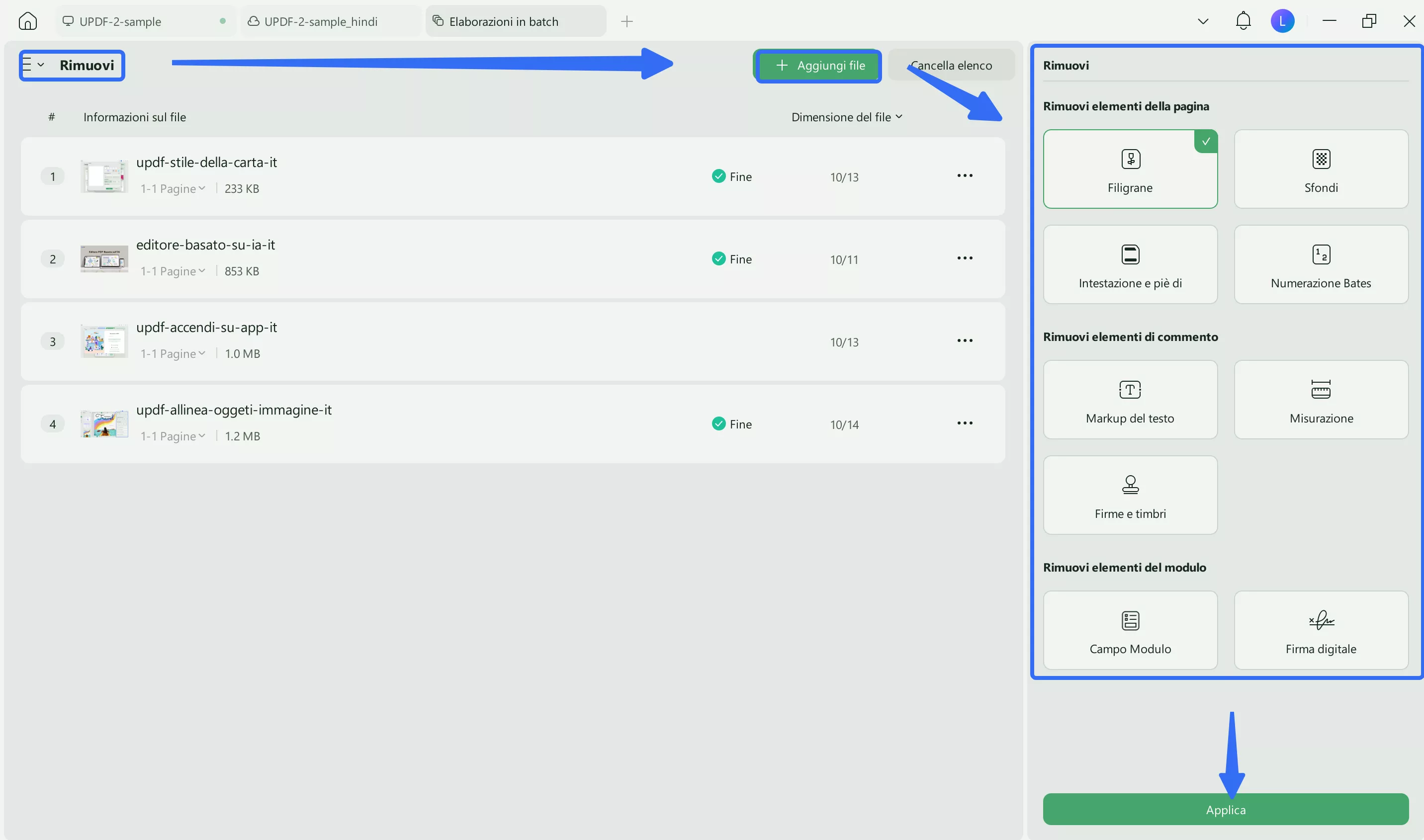1424x840 pixels.
Task: Sort by Dimensione del file dropdown
Action: click(x=846, y=117)
